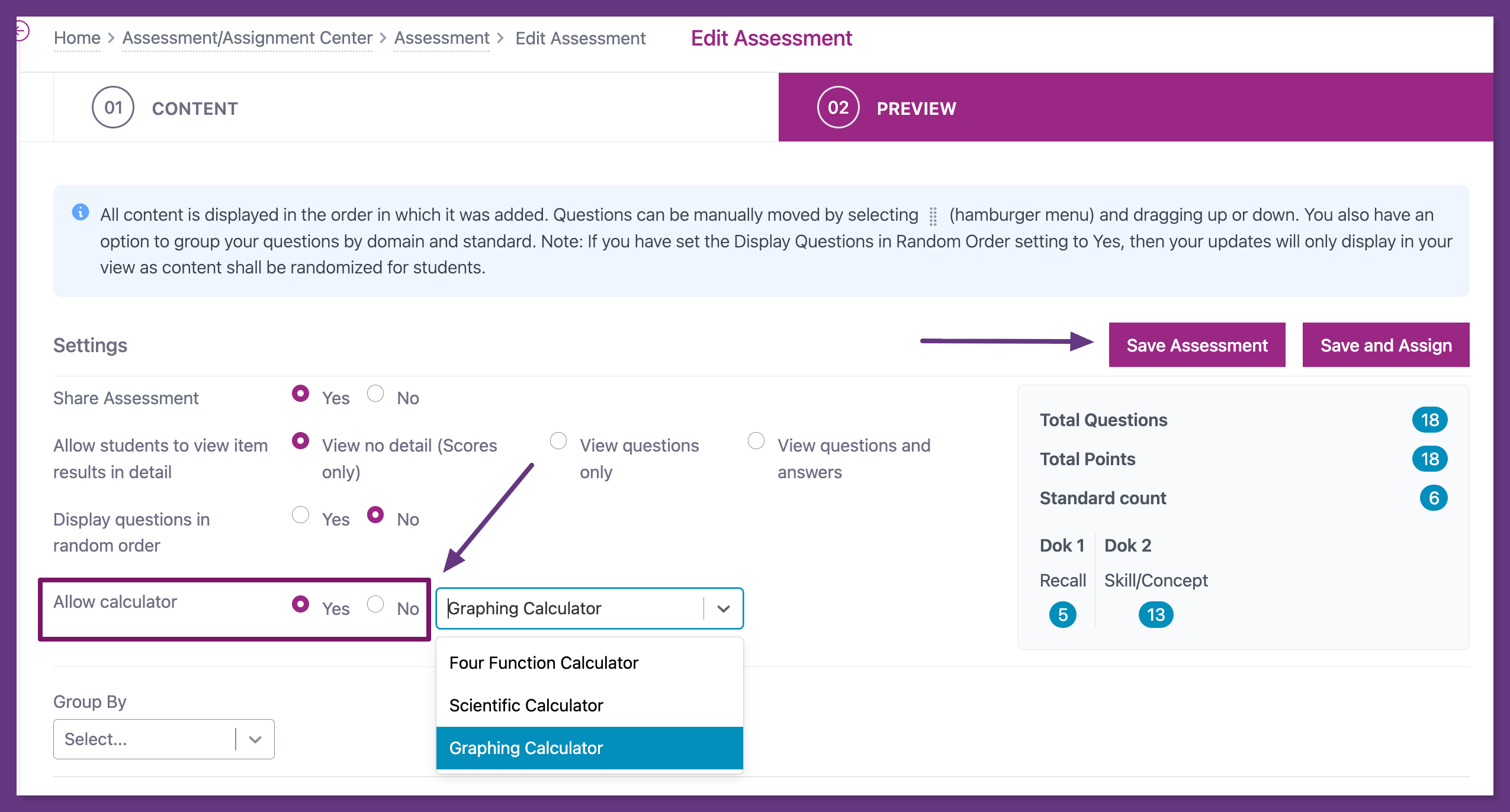Enable random question order with Yes

pyautogui.click(x=301, y=515)
